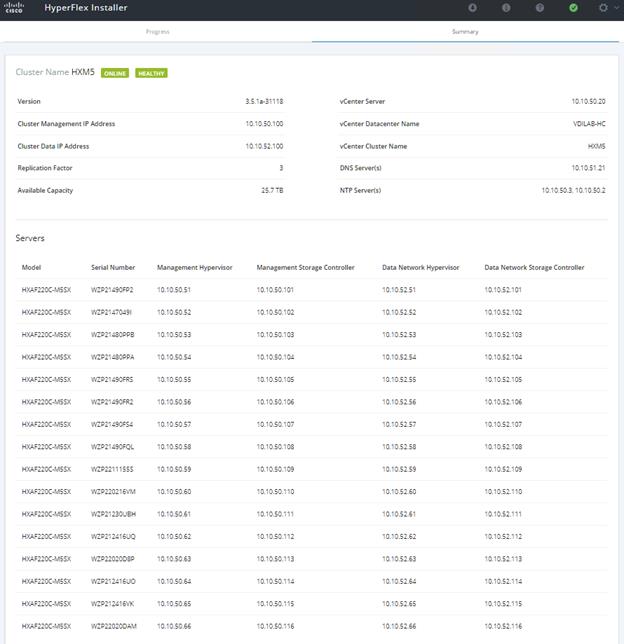Click the Model column header

31,267
